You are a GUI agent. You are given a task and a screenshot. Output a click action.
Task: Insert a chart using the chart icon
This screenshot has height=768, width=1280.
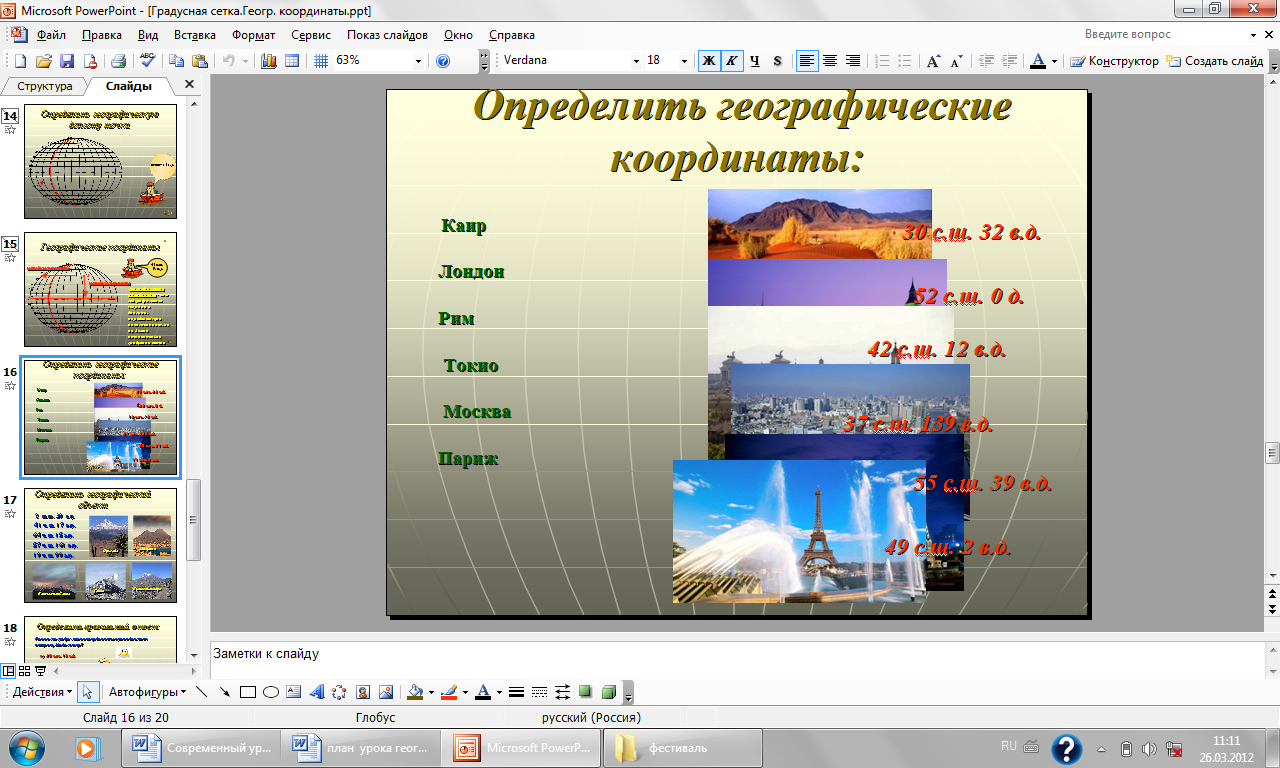(x=268, y=61)
